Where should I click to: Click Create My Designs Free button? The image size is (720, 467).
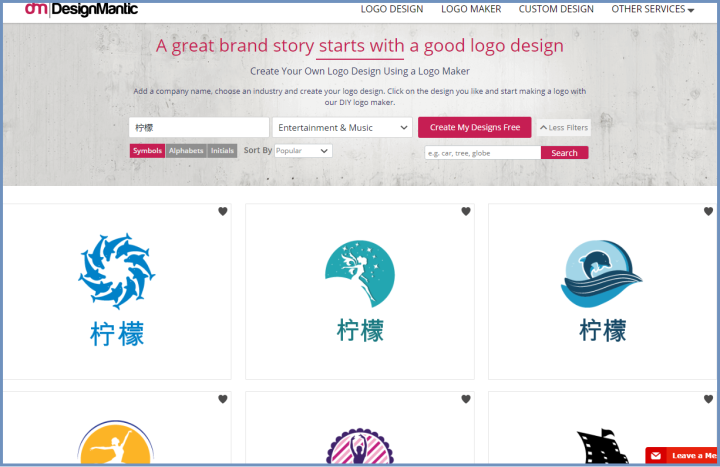pos(475,127)
